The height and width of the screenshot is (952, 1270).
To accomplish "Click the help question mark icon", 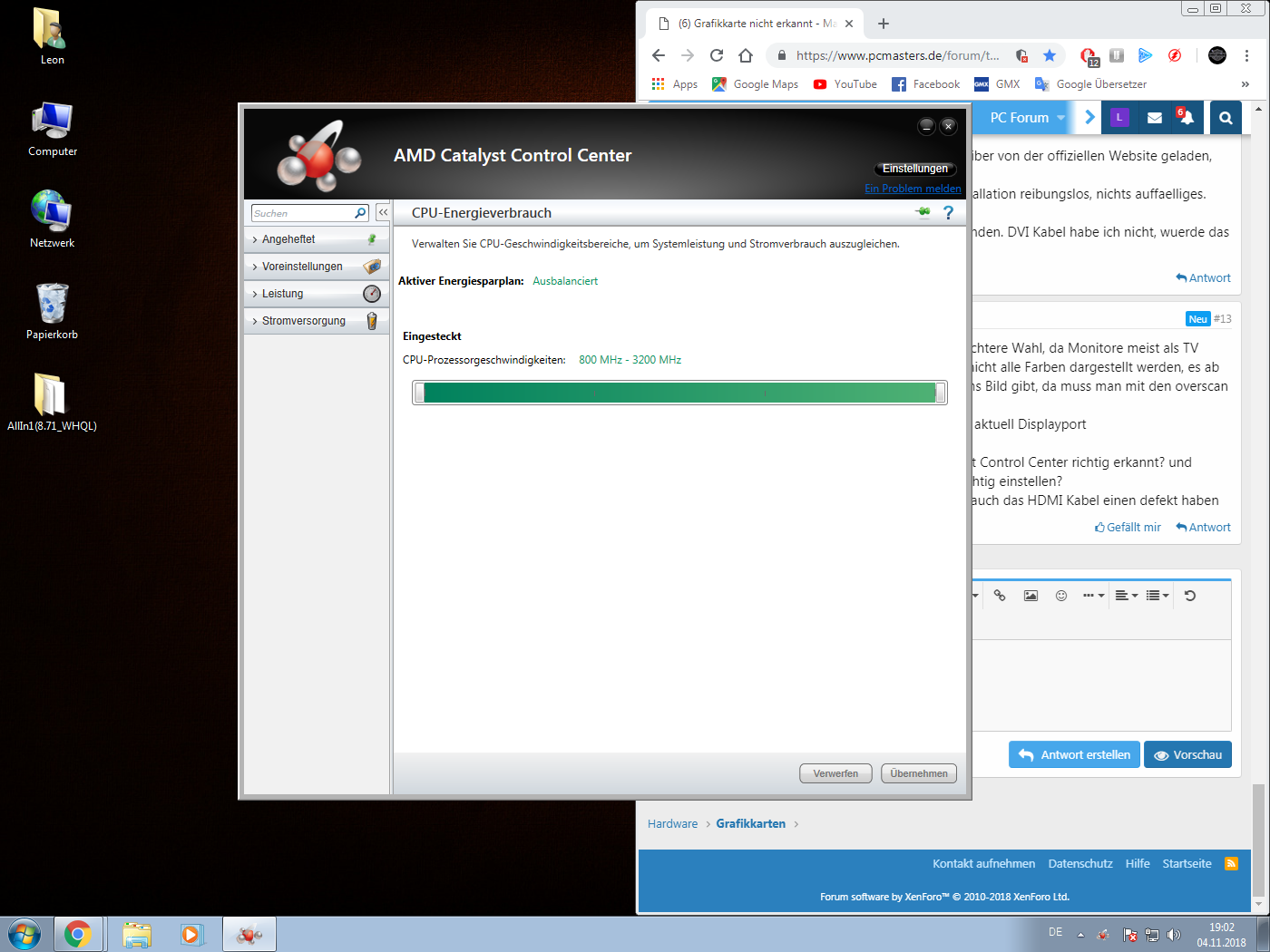I will [948, 213].
